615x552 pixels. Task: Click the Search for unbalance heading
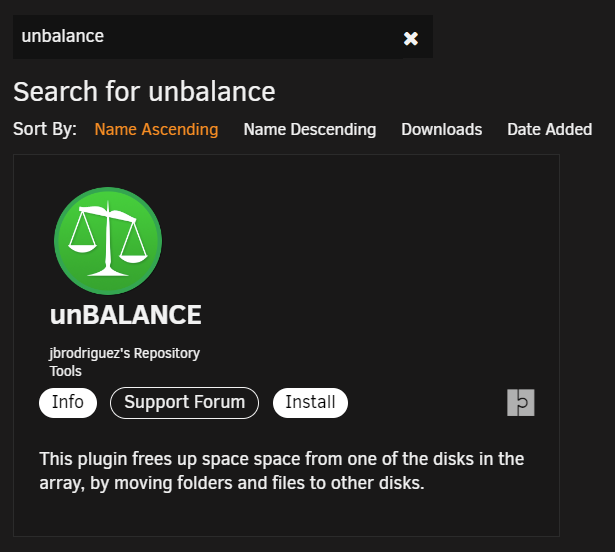(144, 92)
